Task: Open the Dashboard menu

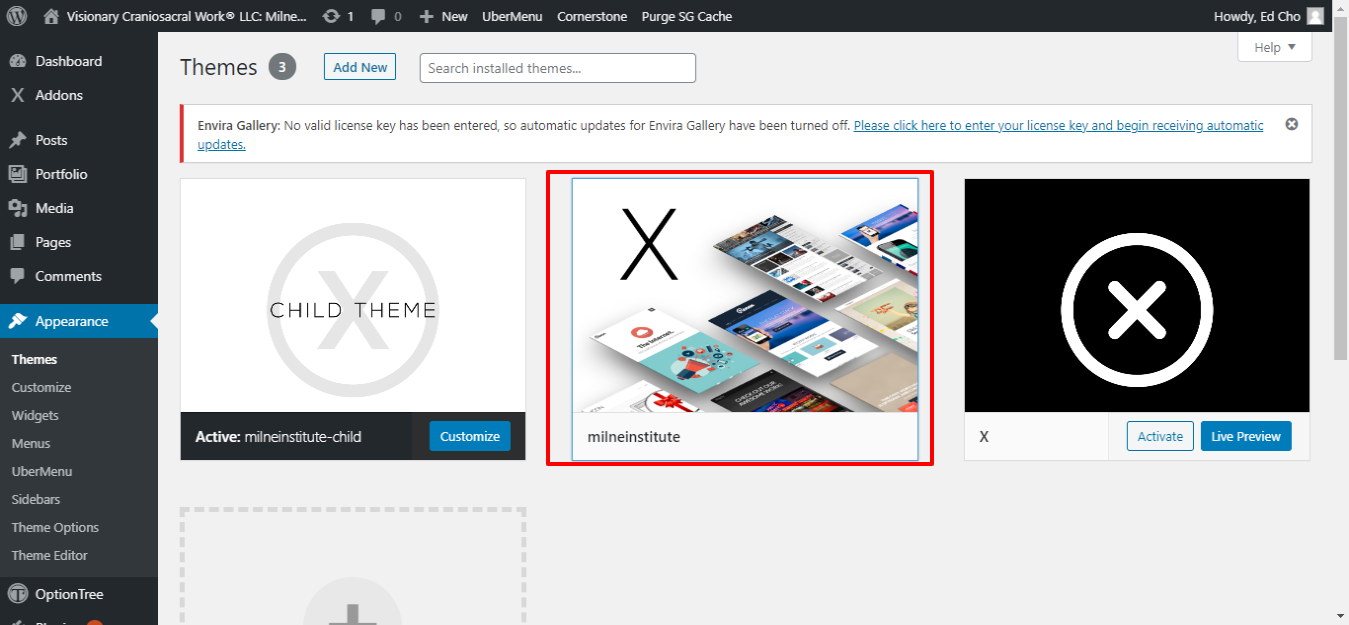Action: [79, 61]
